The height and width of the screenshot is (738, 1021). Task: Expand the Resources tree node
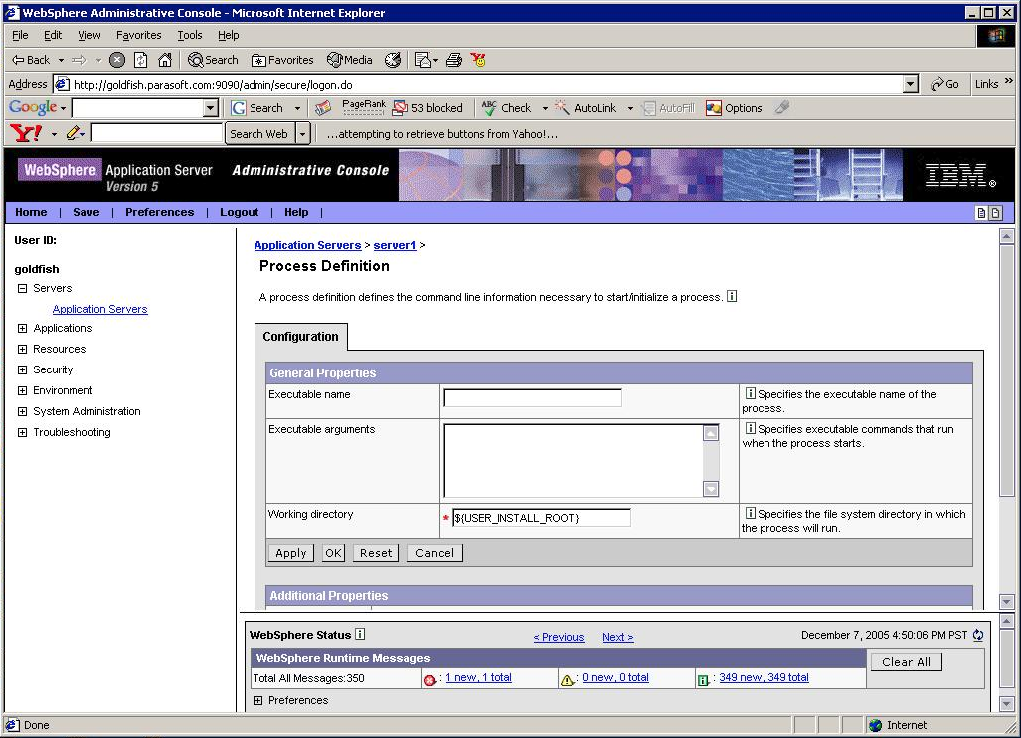(x=22, y=349)
